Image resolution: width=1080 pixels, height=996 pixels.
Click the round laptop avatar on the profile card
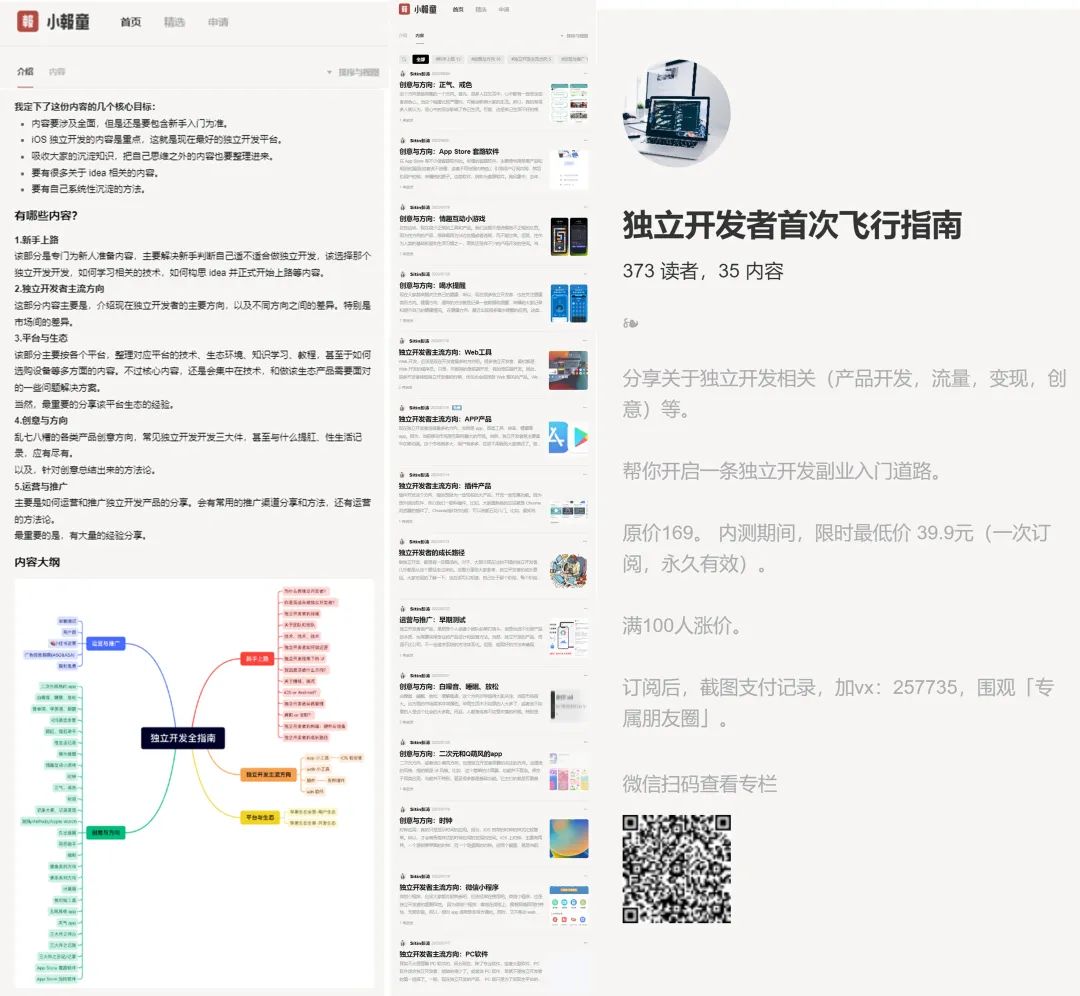tap(676, 113)
